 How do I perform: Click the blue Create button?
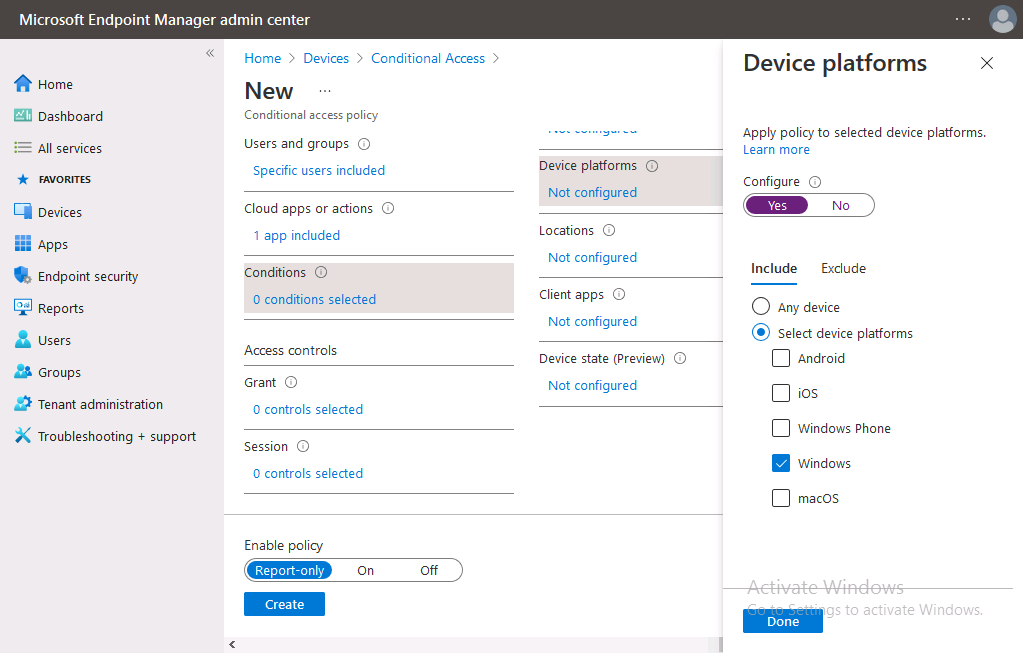(x=284, y=604)
